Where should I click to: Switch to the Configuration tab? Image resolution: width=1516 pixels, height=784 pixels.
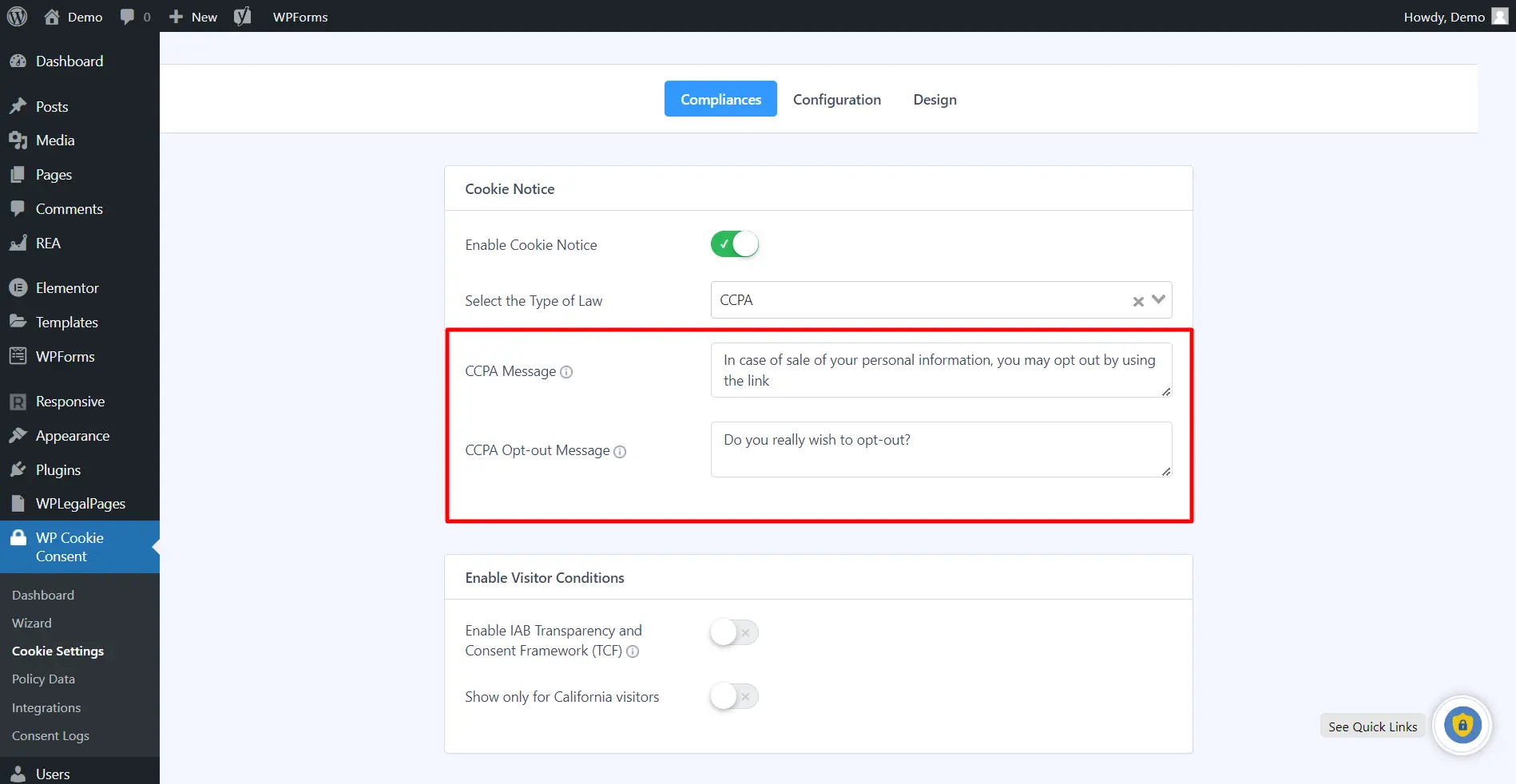click(x=836, y=99)
